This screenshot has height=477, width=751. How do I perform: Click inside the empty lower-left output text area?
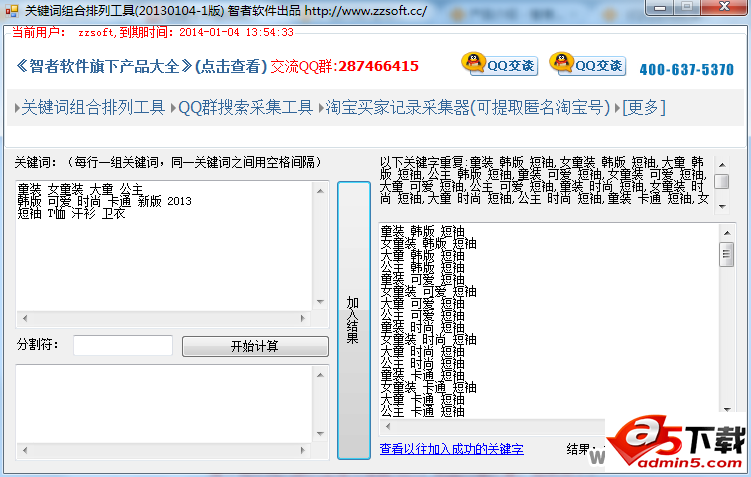164,404
